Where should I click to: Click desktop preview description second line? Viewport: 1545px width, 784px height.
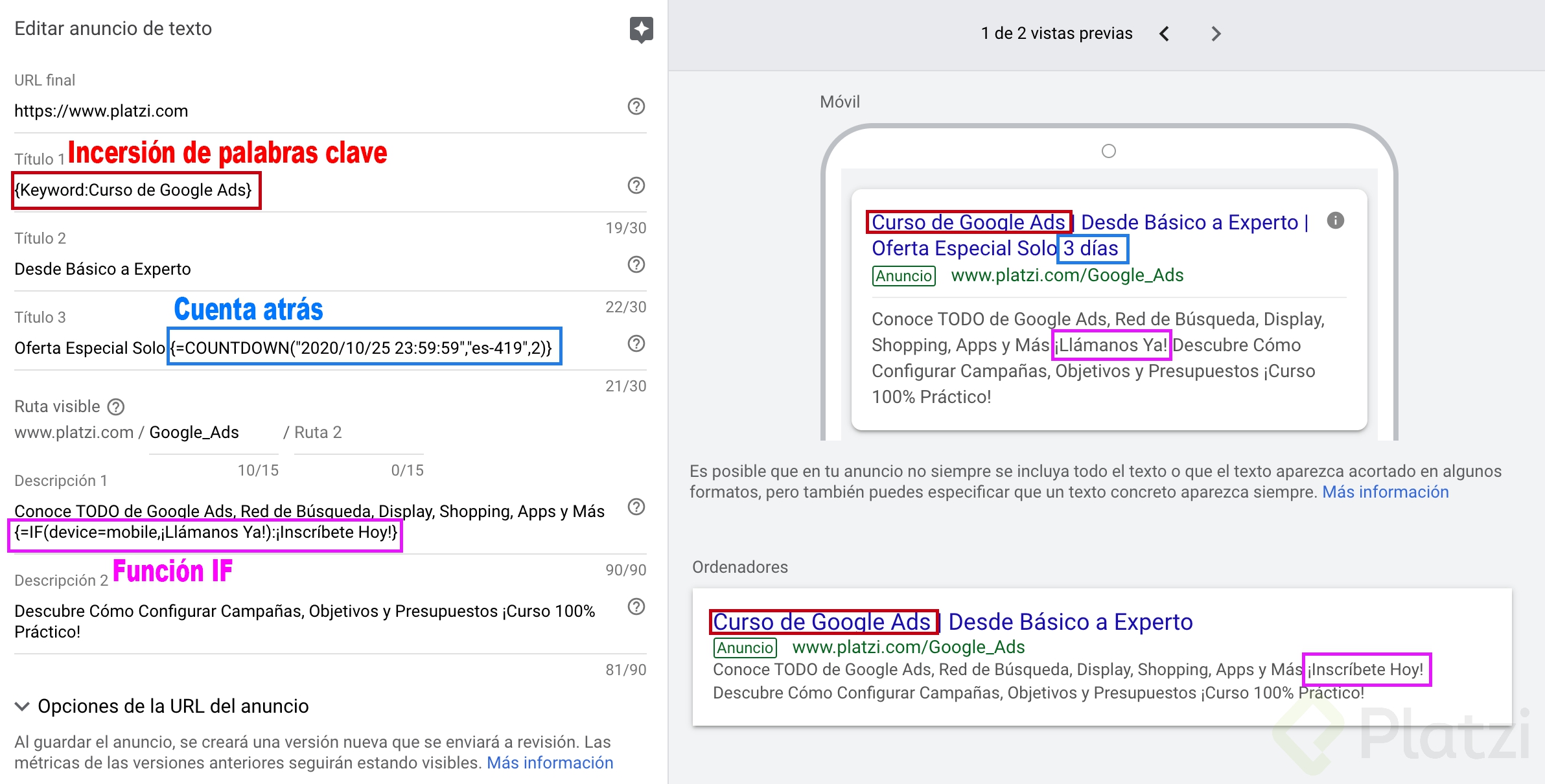pyautogui.click(x=1038, y=693)
